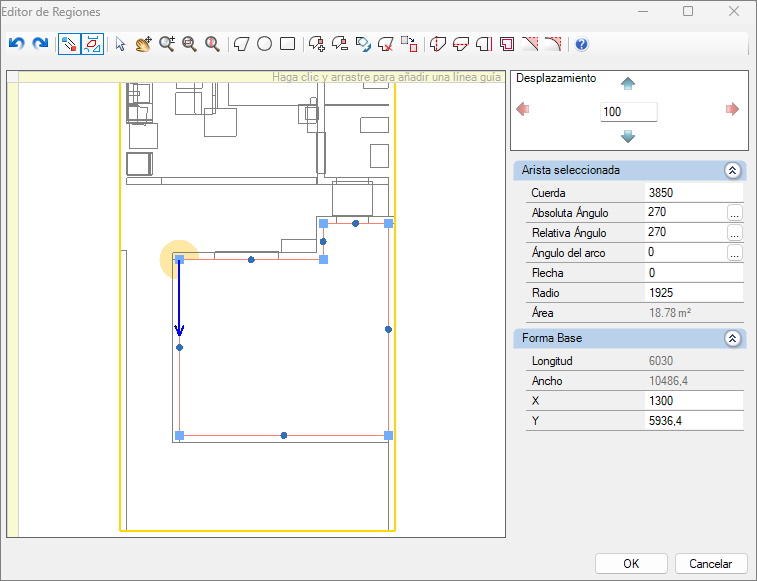This screenshot has height=581, width=757.
Task: Click the fillet rounded corner icon
Action: click(x=553, y=44)
